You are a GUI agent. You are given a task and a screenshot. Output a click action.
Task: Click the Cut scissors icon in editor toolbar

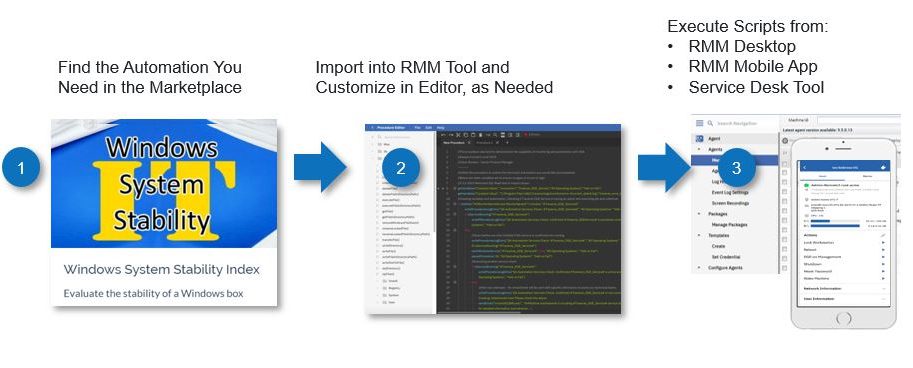458,135
